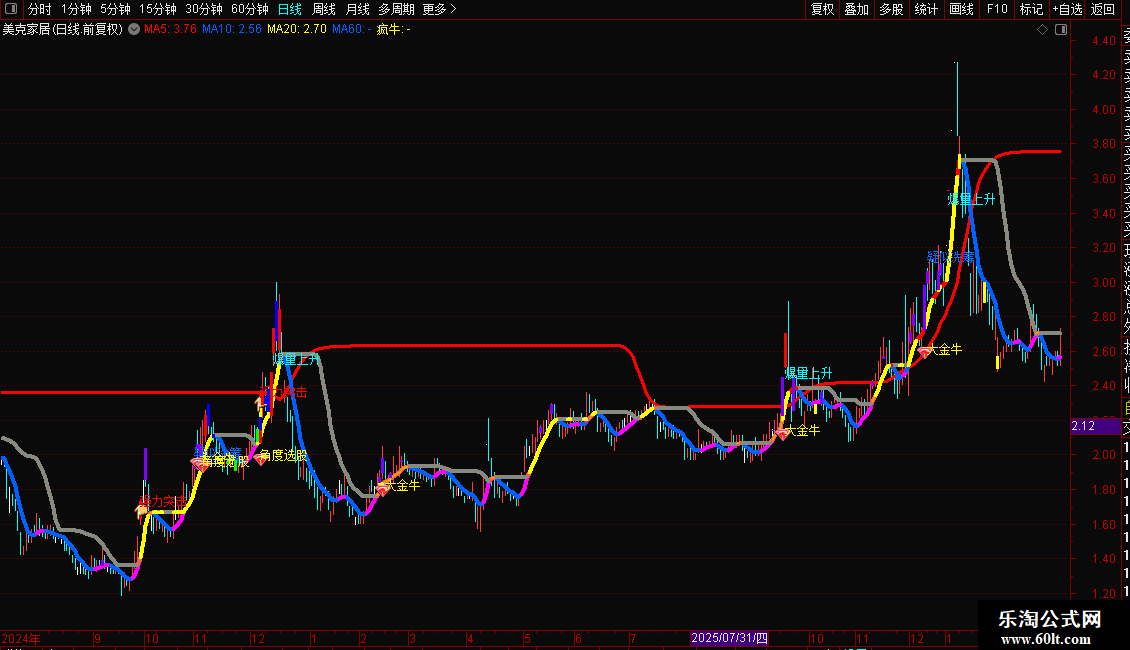The image size is (1130, 650).
Task: Activate the 画线 drawing tools
Action: tap(961, 9)
